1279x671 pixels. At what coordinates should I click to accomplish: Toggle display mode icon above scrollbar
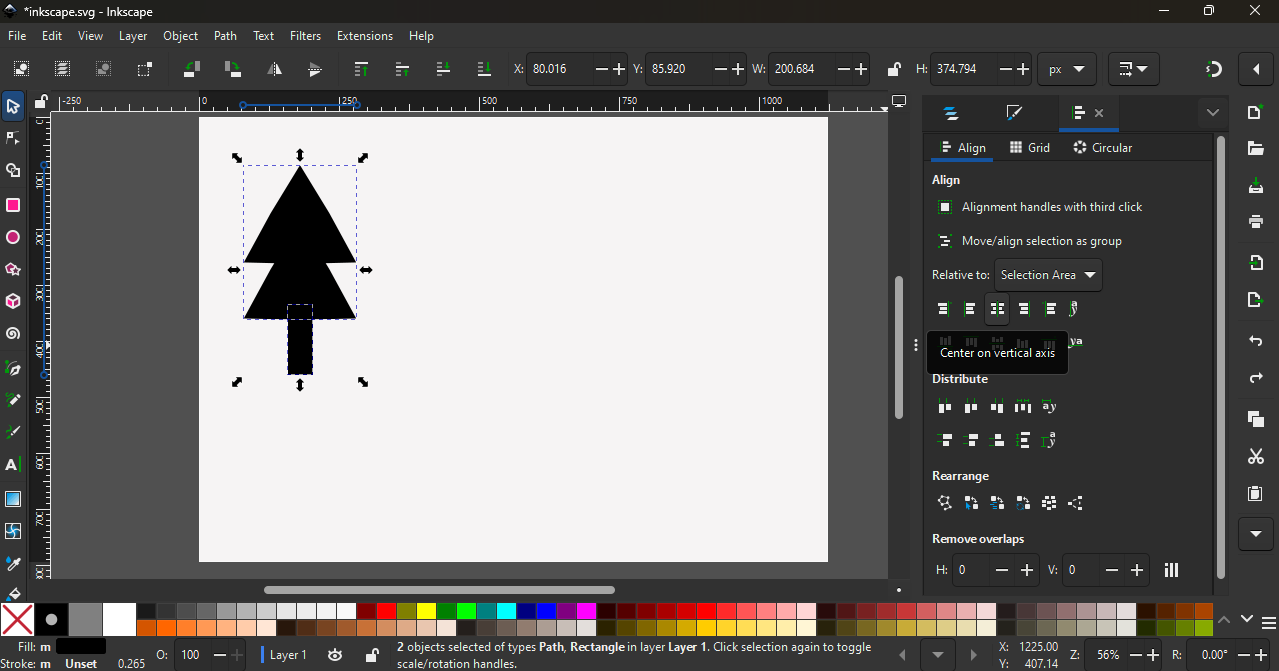[899, 102]
